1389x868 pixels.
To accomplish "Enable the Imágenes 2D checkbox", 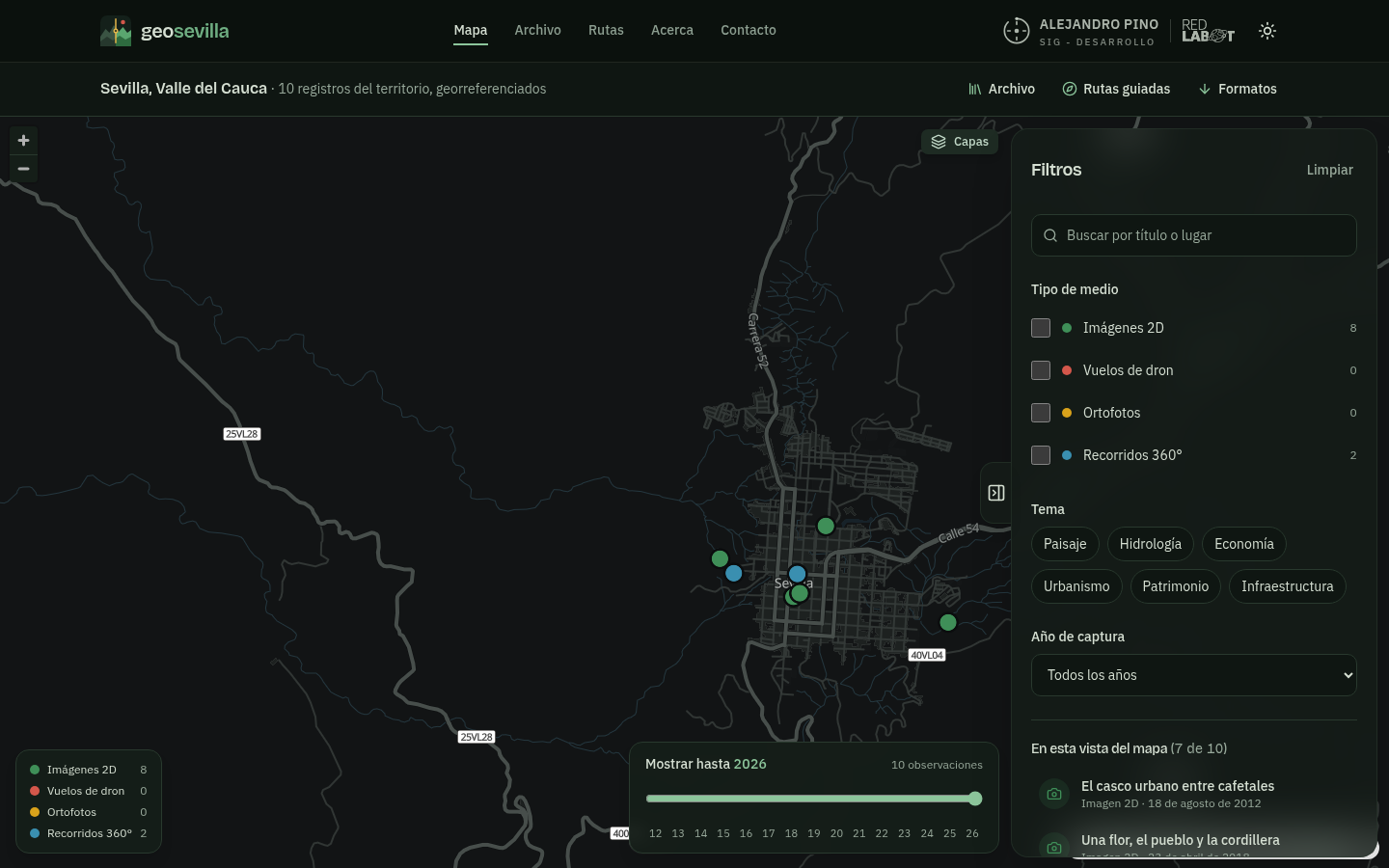I will pos(1041,328).
